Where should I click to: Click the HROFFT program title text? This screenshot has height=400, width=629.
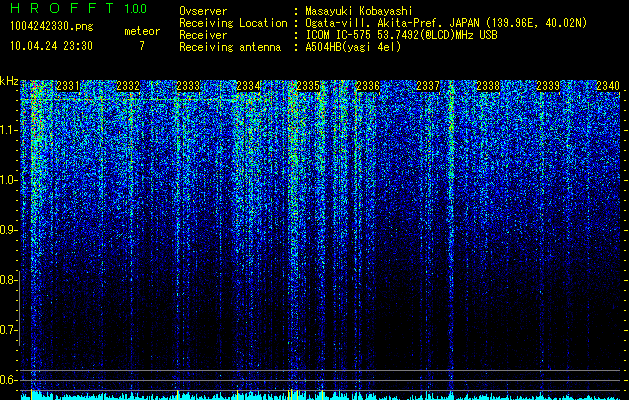click(x=62, y=8)
